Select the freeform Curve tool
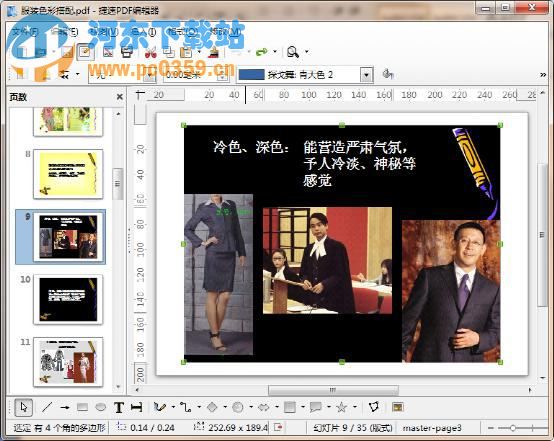 pos(160,407)
